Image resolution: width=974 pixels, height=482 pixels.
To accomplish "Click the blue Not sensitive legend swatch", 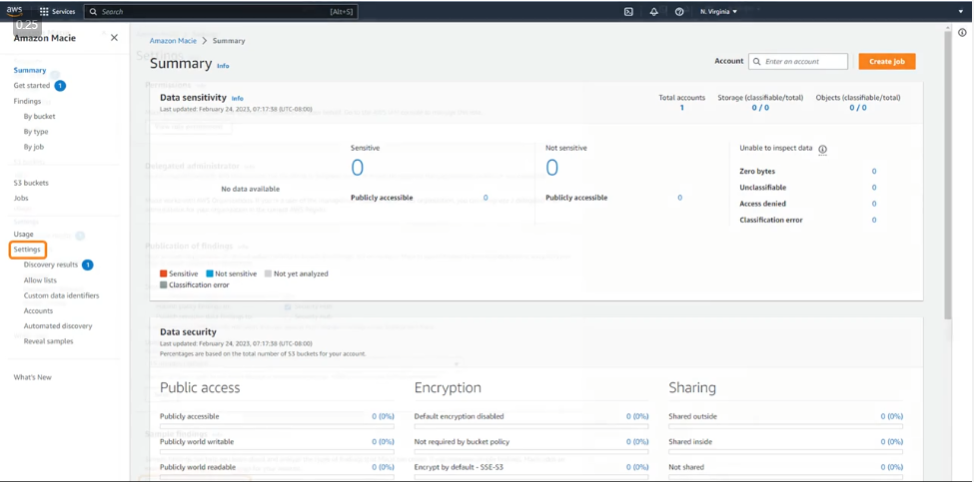I will point(210,274).
